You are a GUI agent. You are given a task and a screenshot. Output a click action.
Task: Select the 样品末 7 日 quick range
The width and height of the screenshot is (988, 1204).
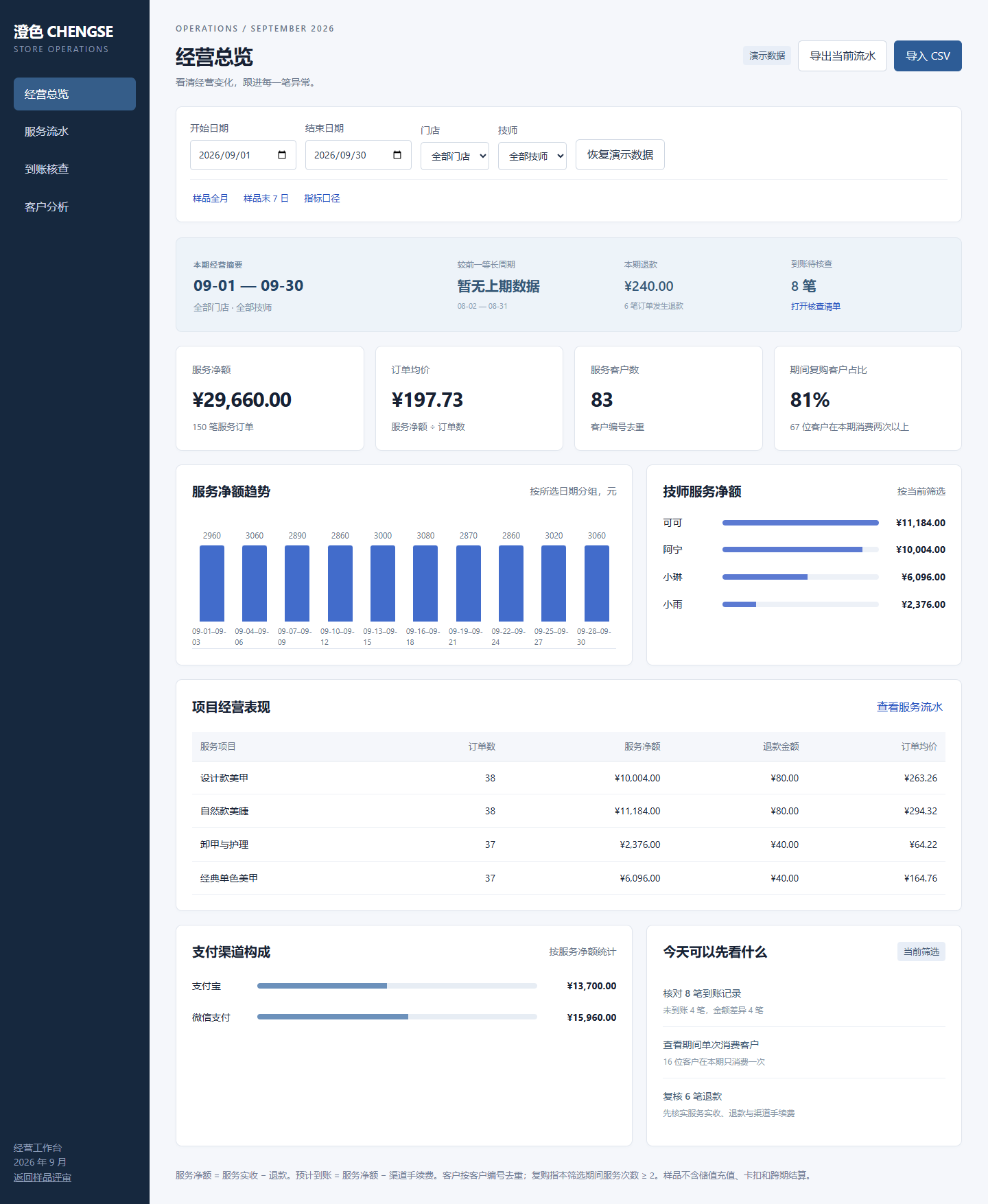tap(266, 198)
